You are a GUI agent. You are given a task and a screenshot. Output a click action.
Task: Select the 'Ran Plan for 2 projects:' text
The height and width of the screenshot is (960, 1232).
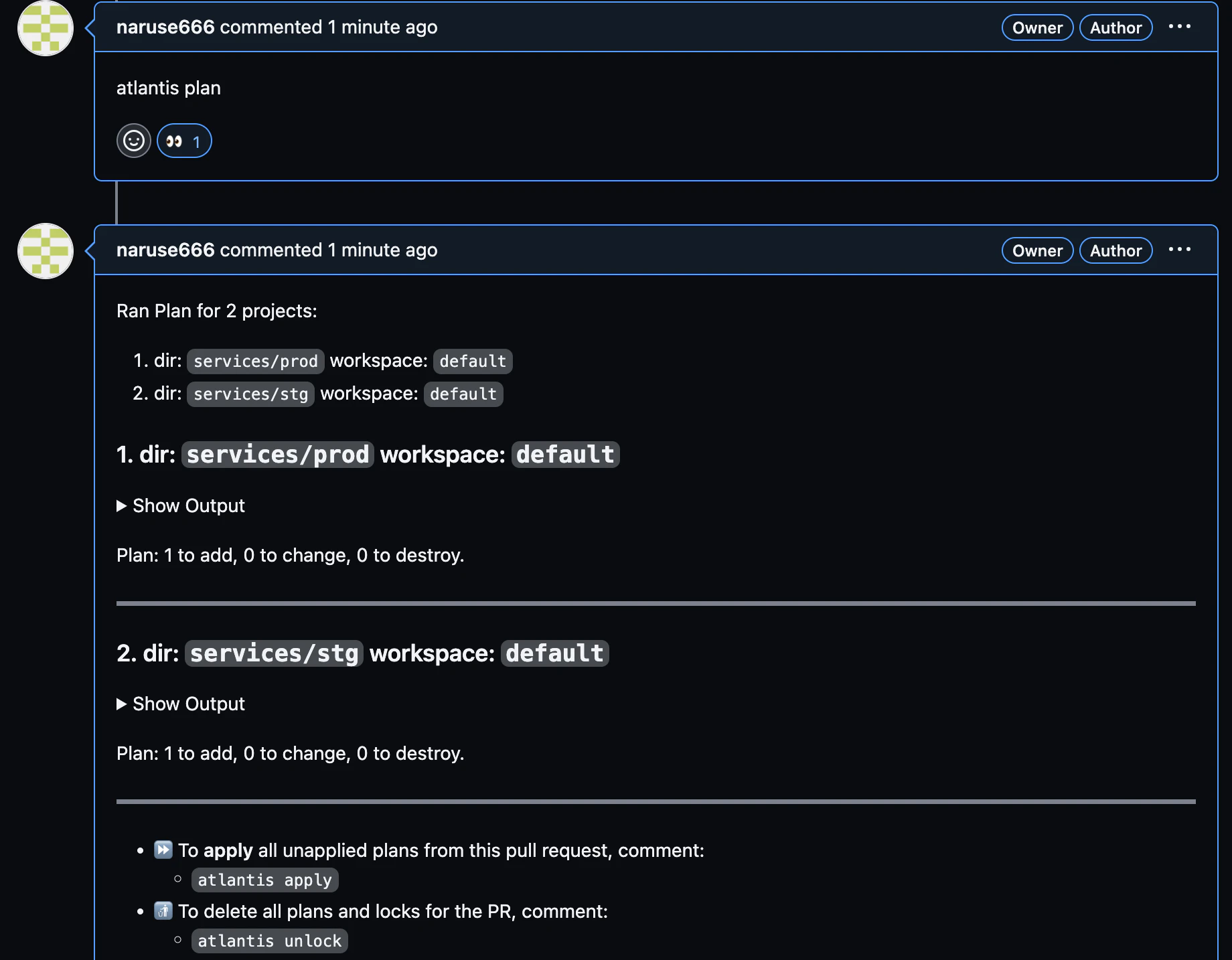pos(217,311)
